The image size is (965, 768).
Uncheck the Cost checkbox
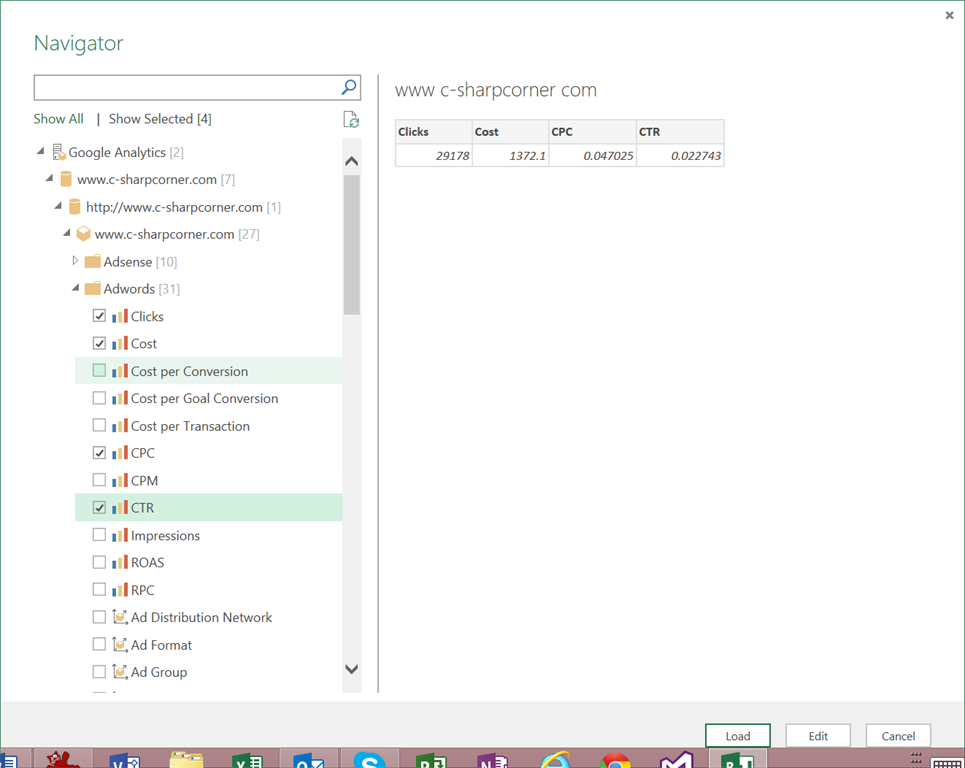tap(99, 343)
